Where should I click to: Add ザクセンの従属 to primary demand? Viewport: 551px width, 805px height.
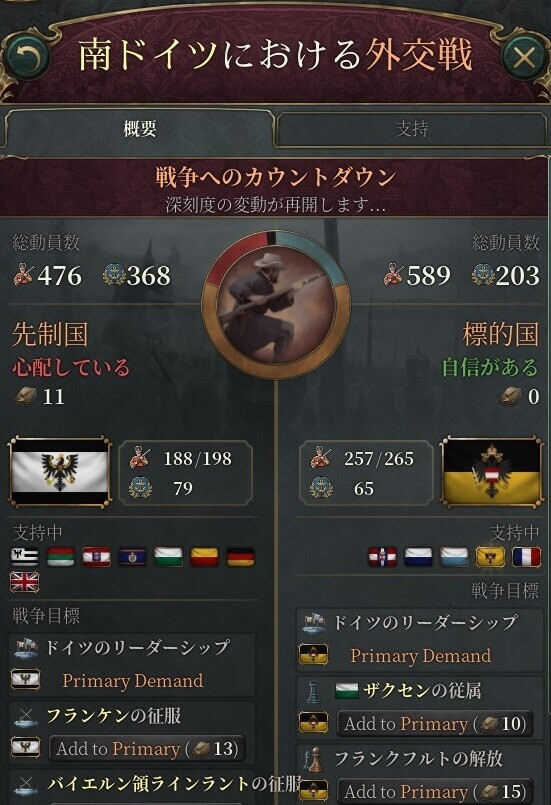pos(435,724)
